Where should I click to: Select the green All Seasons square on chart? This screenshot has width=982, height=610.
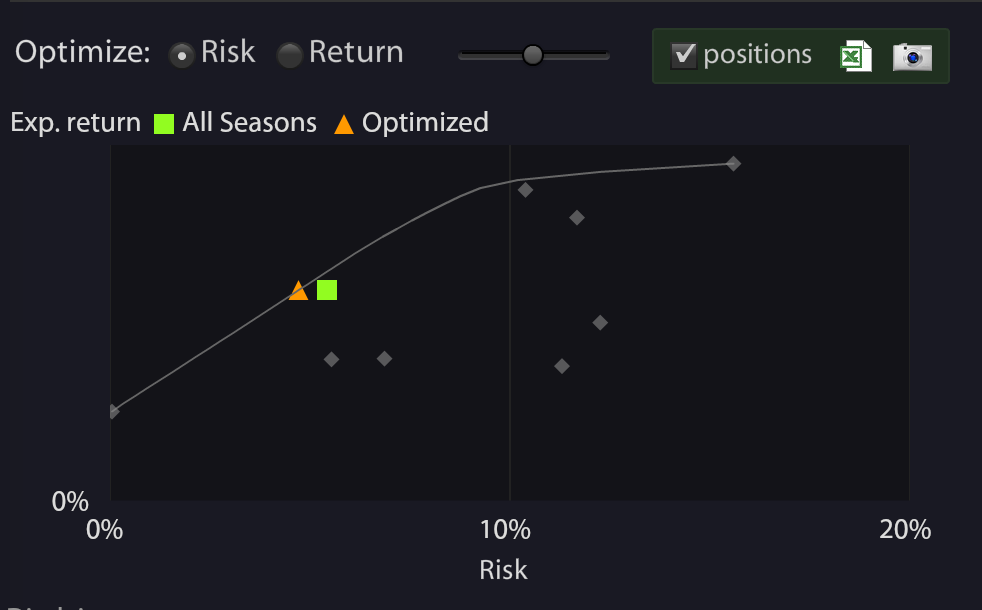[327, 290]
